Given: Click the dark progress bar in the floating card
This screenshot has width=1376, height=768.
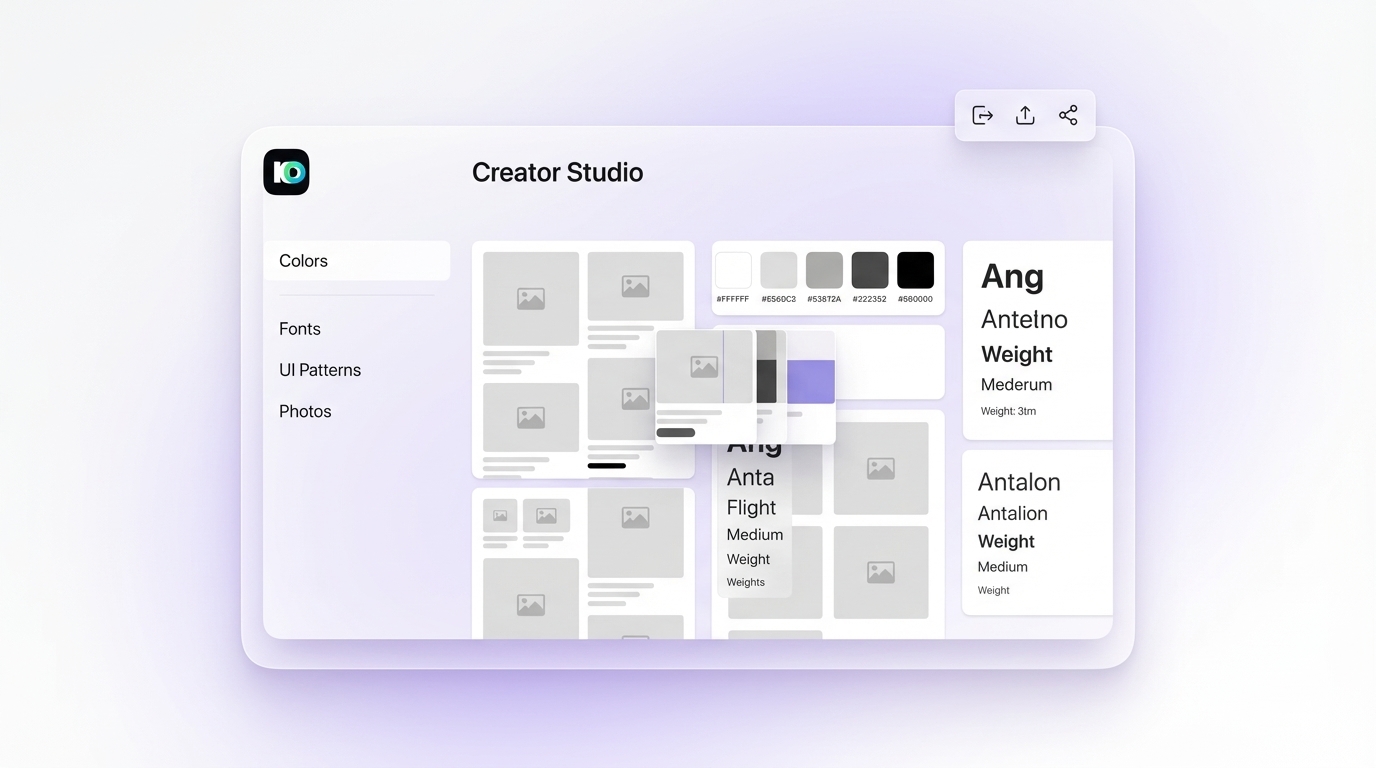Looking at the screenshot, I should tap(675, 431).
